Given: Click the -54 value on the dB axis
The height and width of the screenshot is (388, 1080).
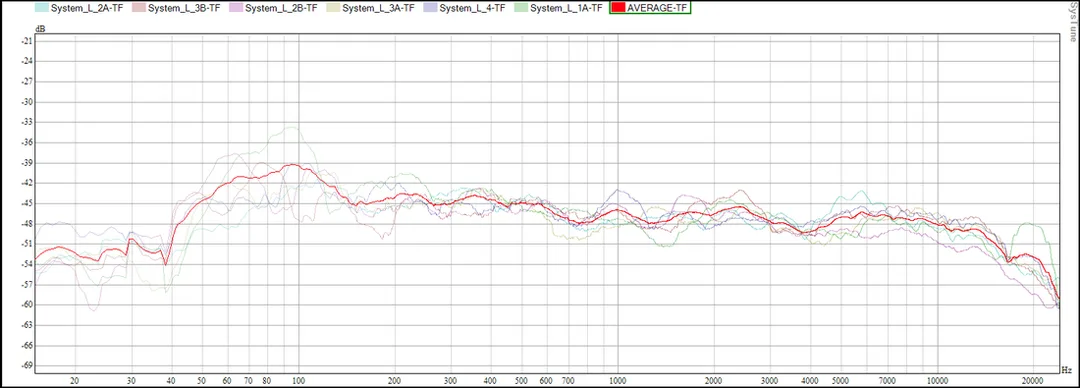Looking at the screenshot, I should (28, 264).
